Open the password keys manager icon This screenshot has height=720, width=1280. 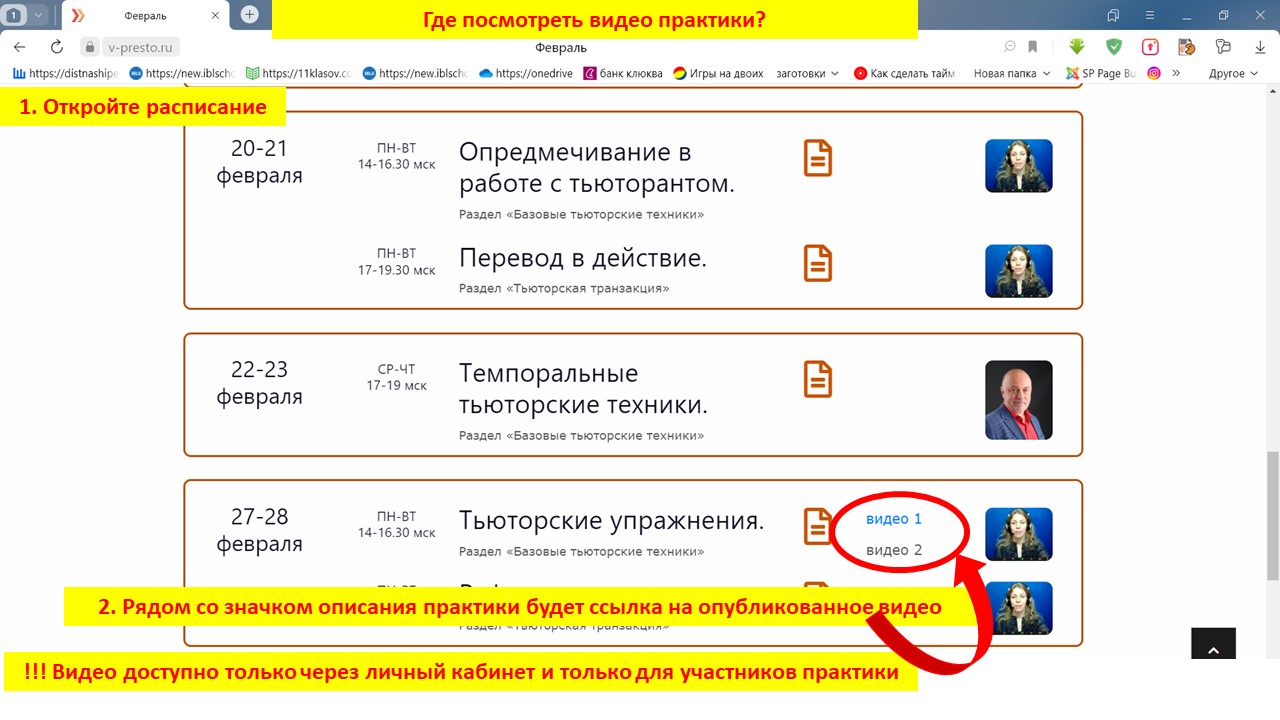1223,47
